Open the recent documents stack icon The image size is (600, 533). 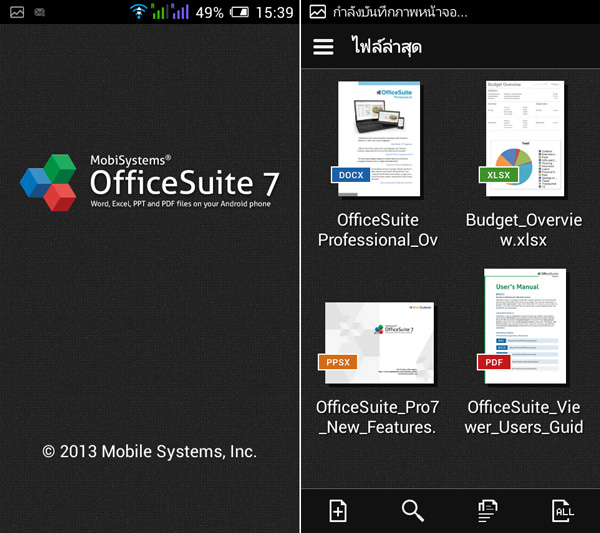tap(488, 510)
